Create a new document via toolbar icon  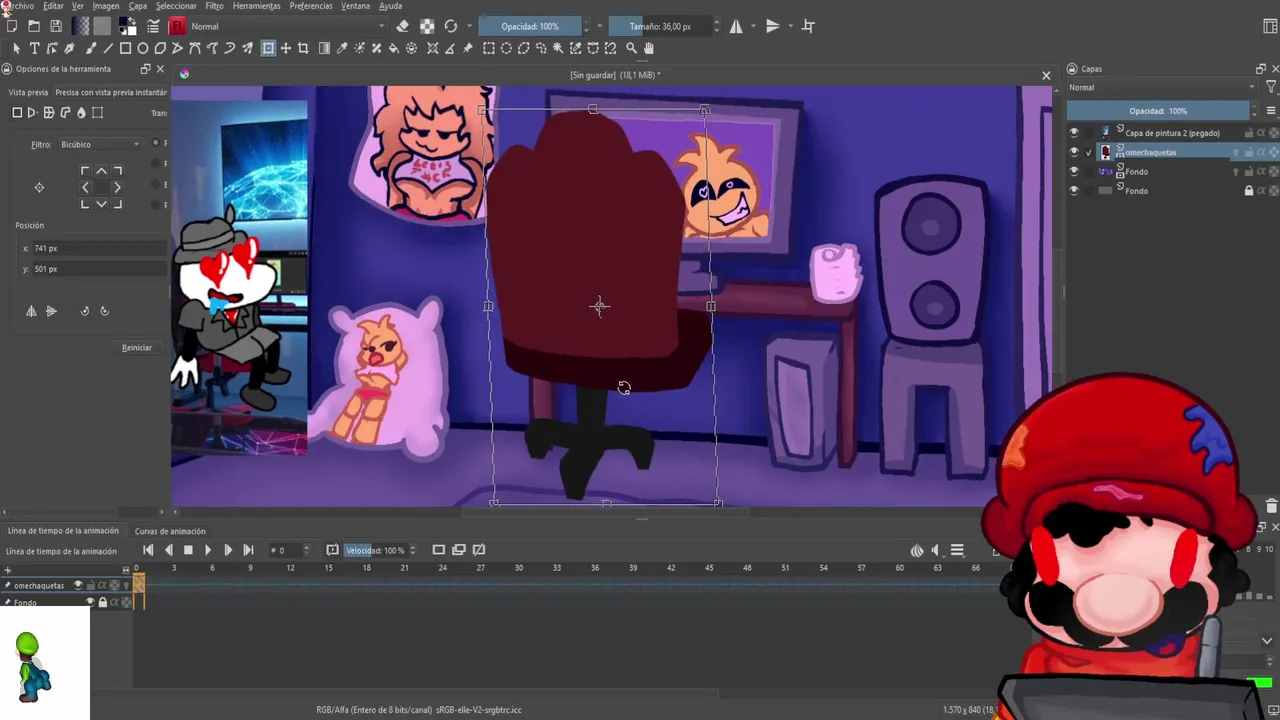pyautogui.click(x=12, y=26)
